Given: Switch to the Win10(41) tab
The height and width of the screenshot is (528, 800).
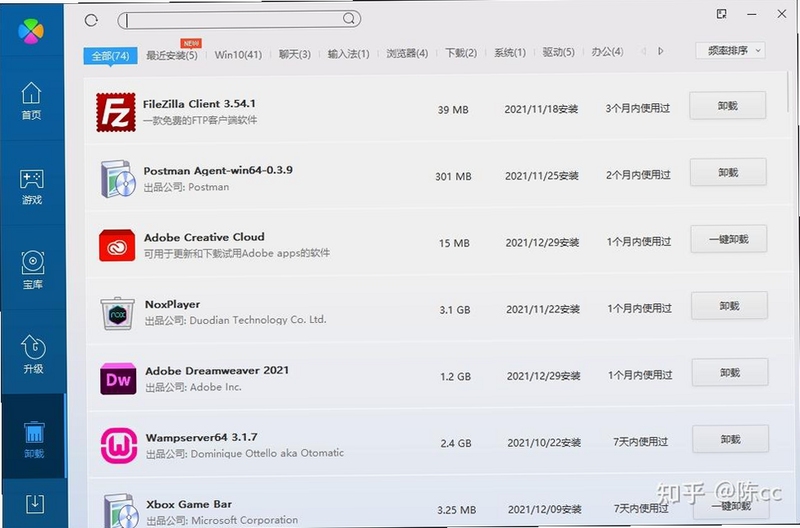Looking at the screenshot, I should [x=238, y=55].
